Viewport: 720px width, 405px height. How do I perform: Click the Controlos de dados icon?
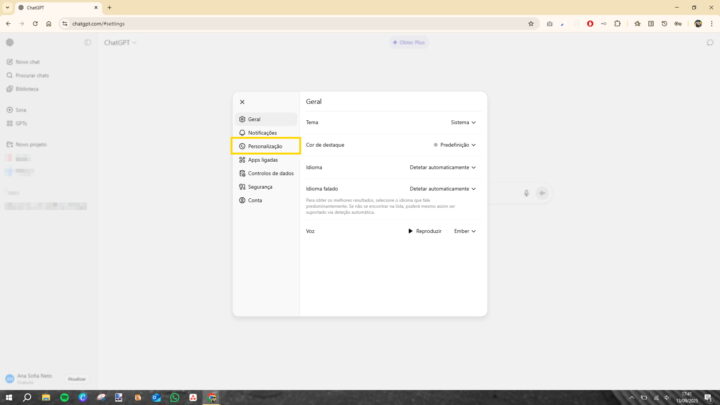[x=242, y=173]
